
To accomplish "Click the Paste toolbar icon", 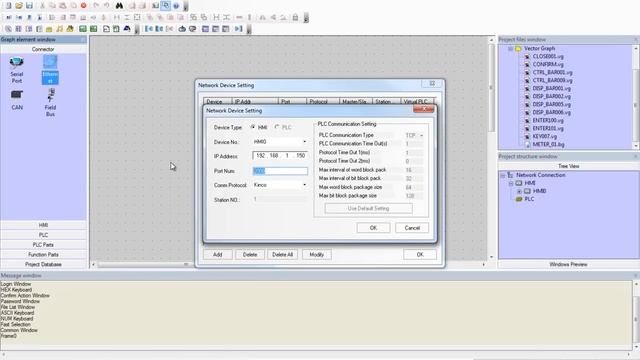I will [x=62, y=6].
